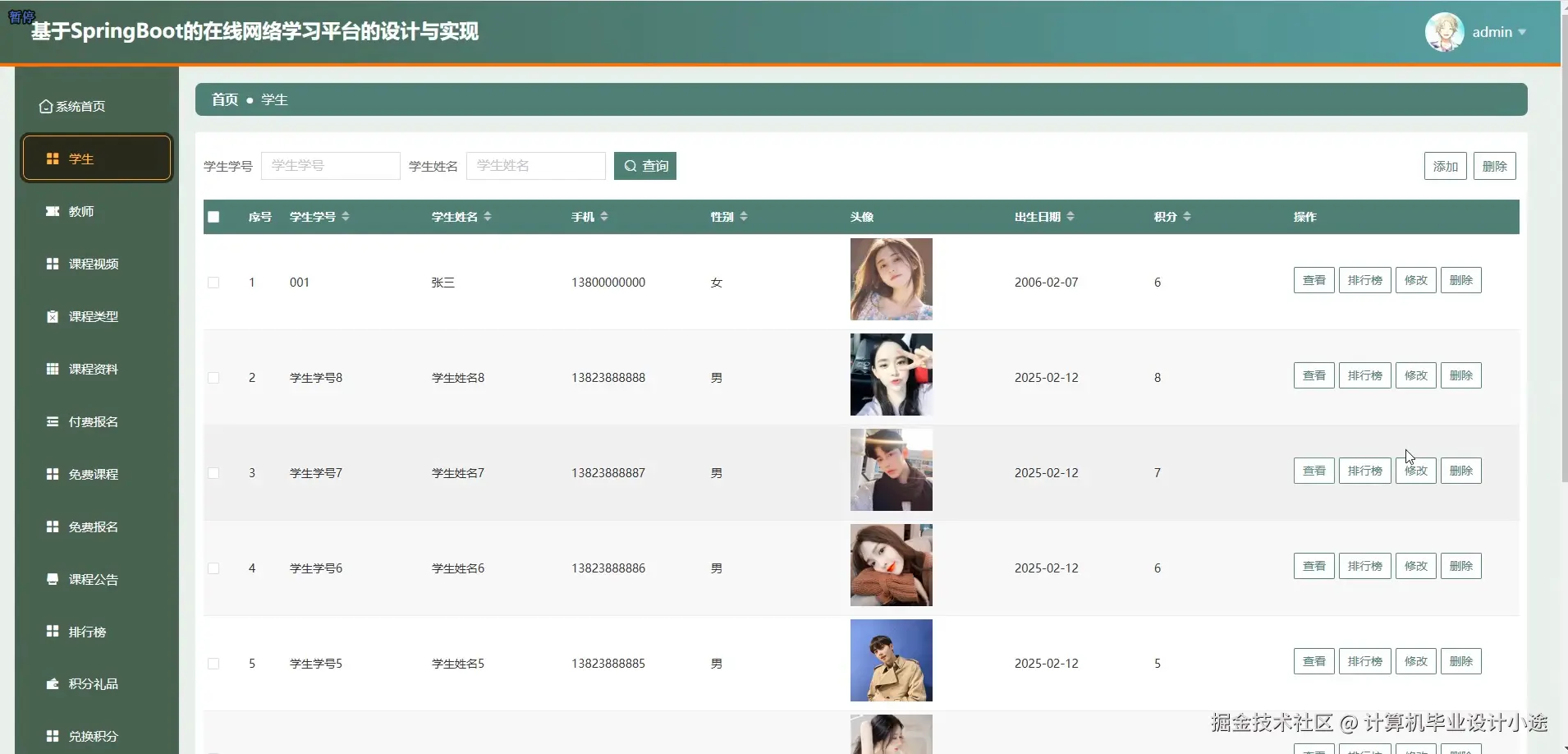Click 修改 for student 张三

coord(1416,280)
